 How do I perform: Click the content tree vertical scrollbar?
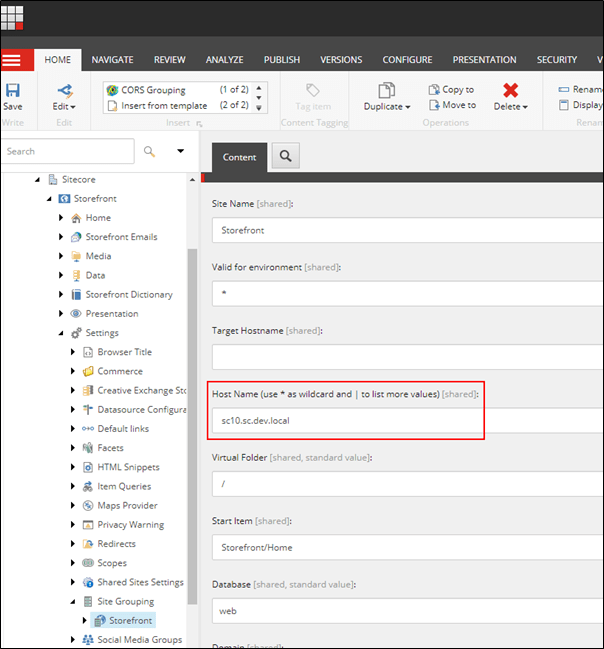click(192, 426)
